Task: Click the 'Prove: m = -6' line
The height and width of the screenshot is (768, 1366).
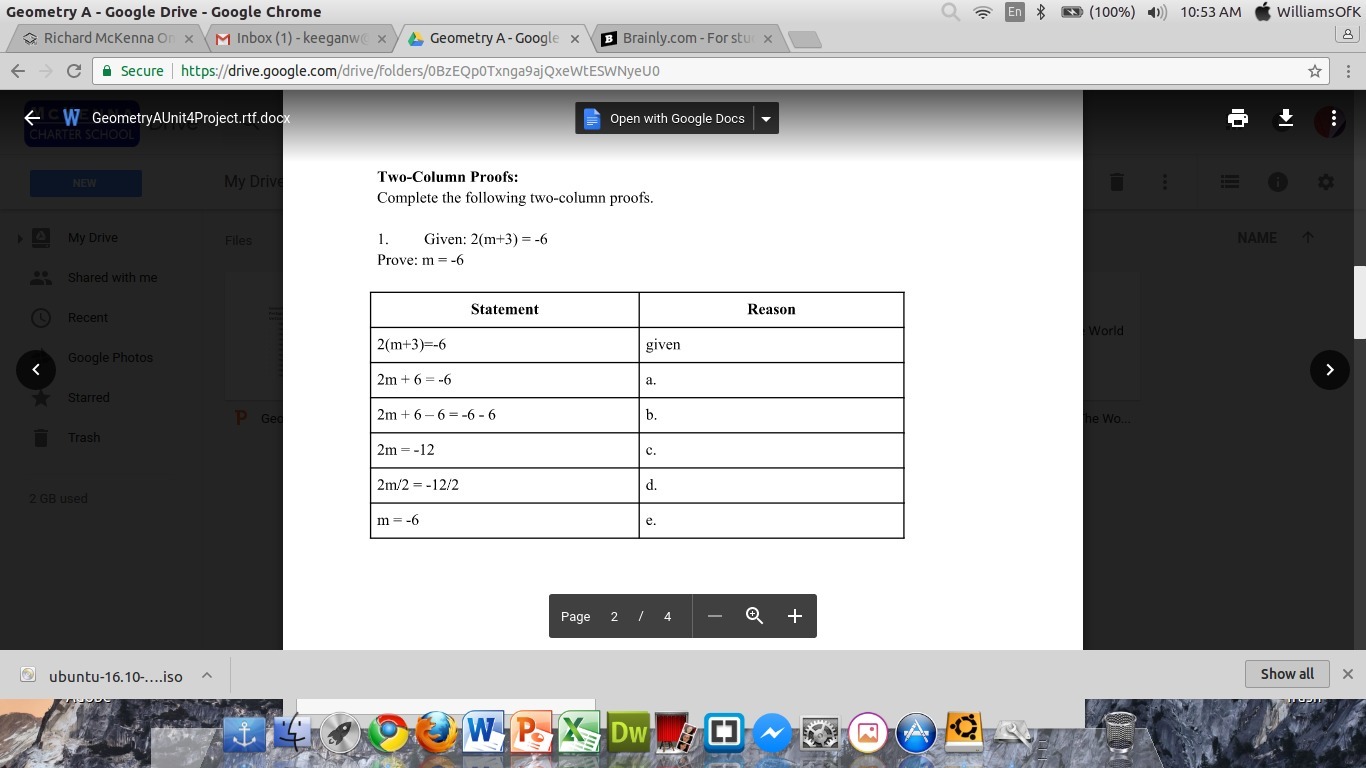Action: pos(420,260)
